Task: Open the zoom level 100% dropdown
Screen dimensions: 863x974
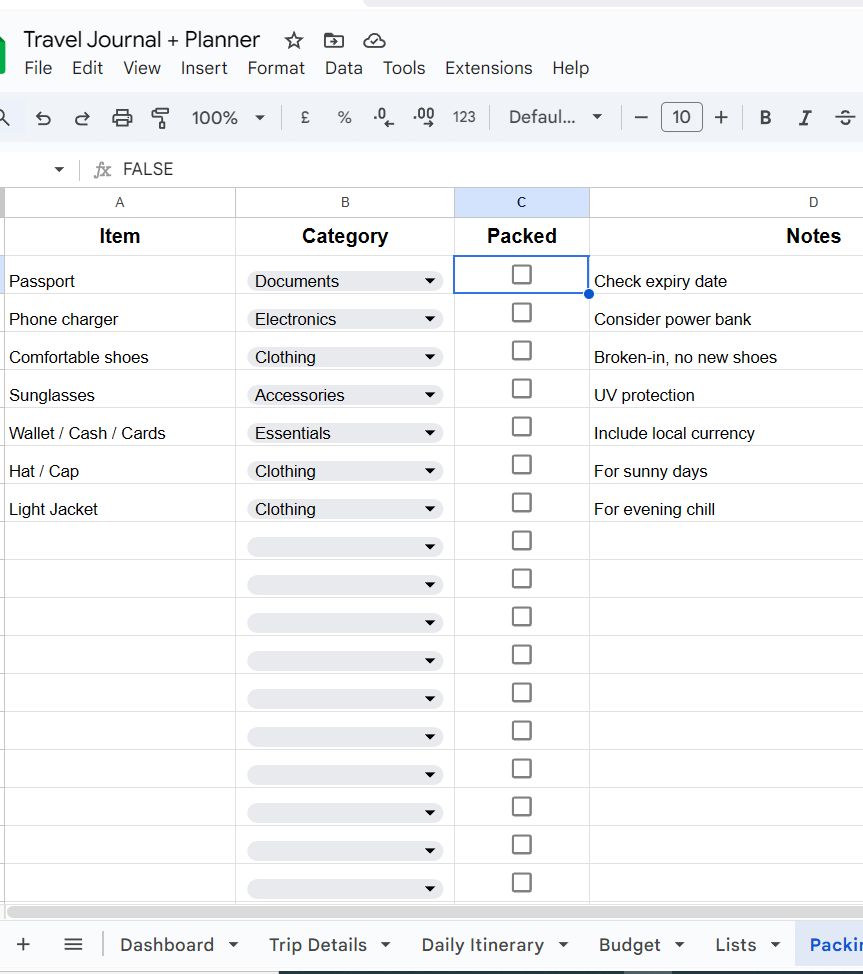Action: [x=229, y=117]
